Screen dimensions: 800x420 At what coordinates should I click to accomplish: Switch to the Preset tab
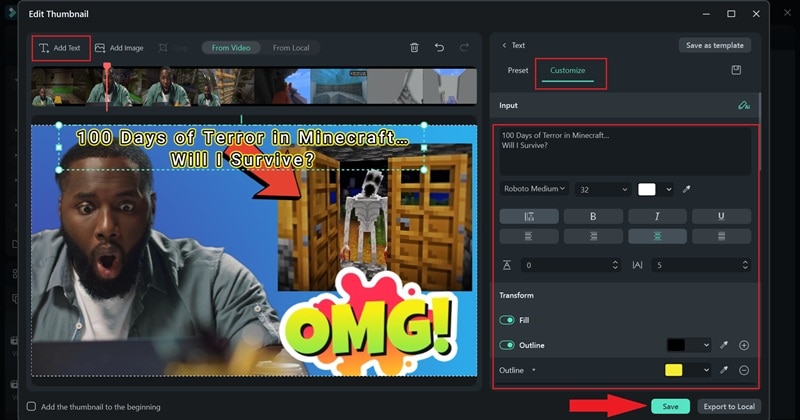518,71
